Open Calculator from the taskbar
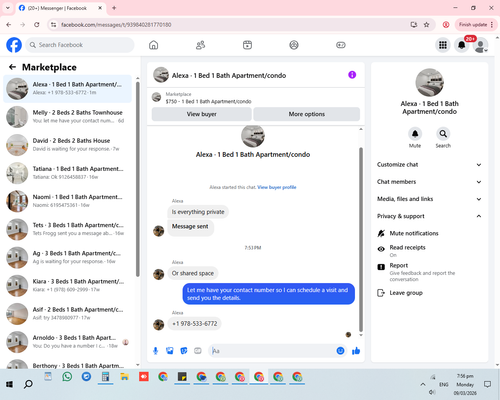 [105, 377]
